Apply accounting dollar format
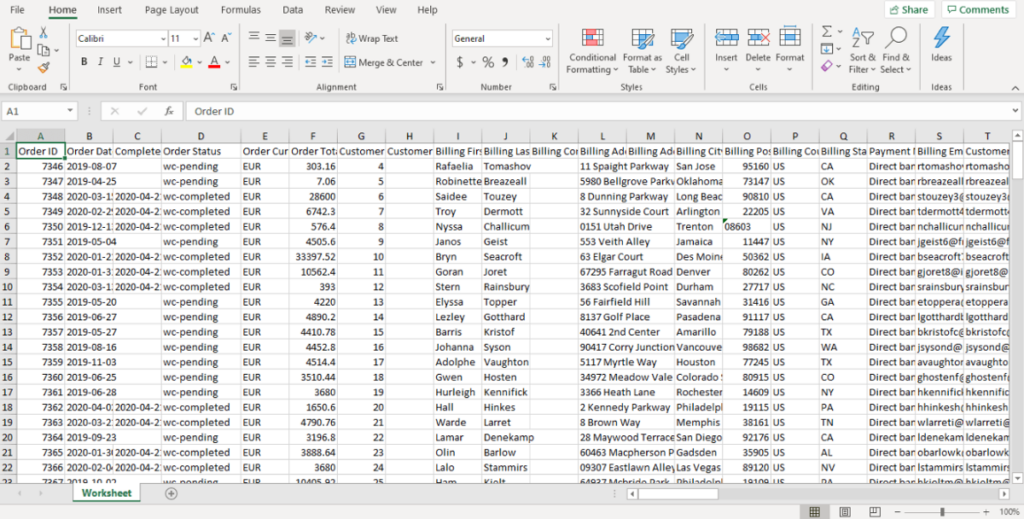 click(x=460, y=63)
